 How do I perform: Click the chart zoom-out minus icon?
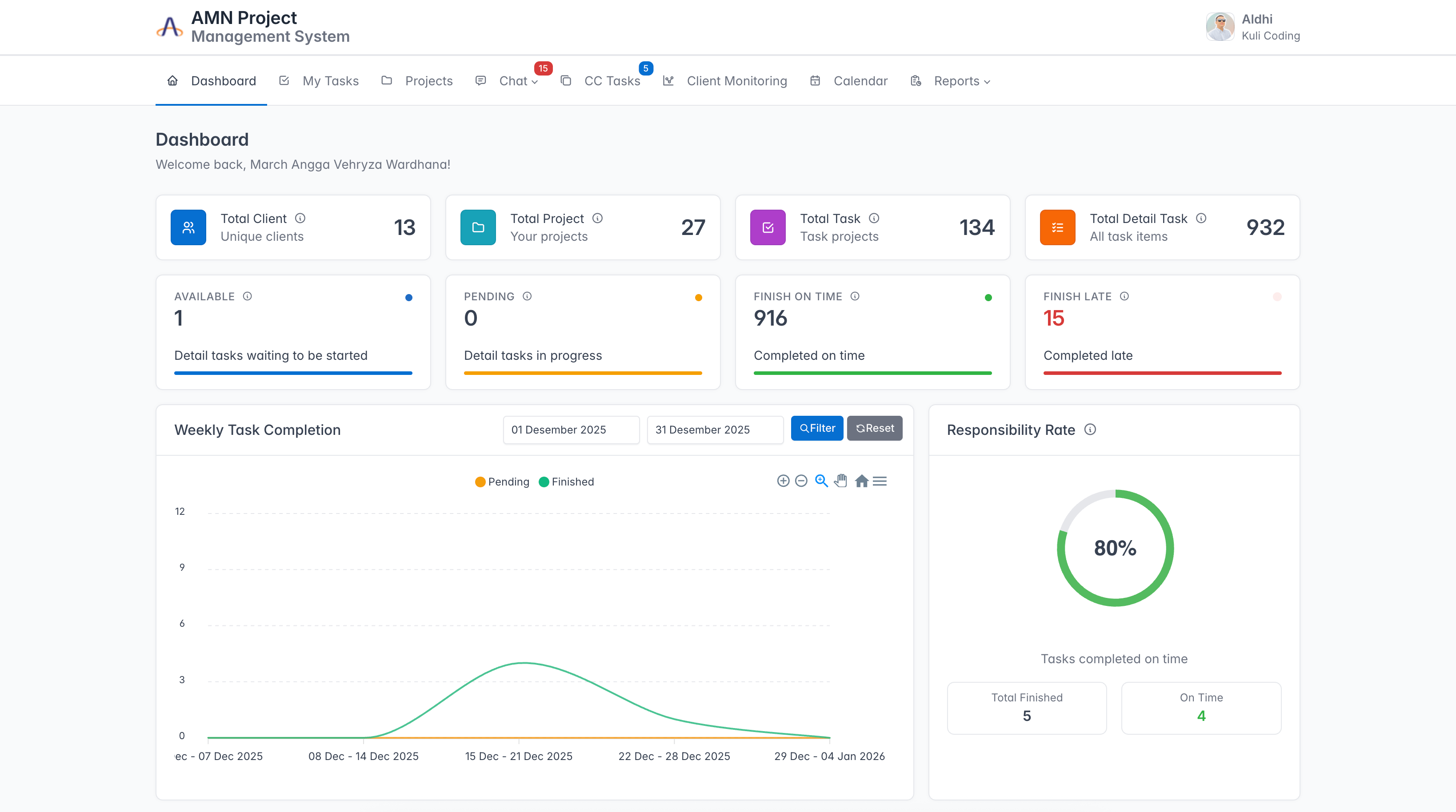[x=801, y=481]
